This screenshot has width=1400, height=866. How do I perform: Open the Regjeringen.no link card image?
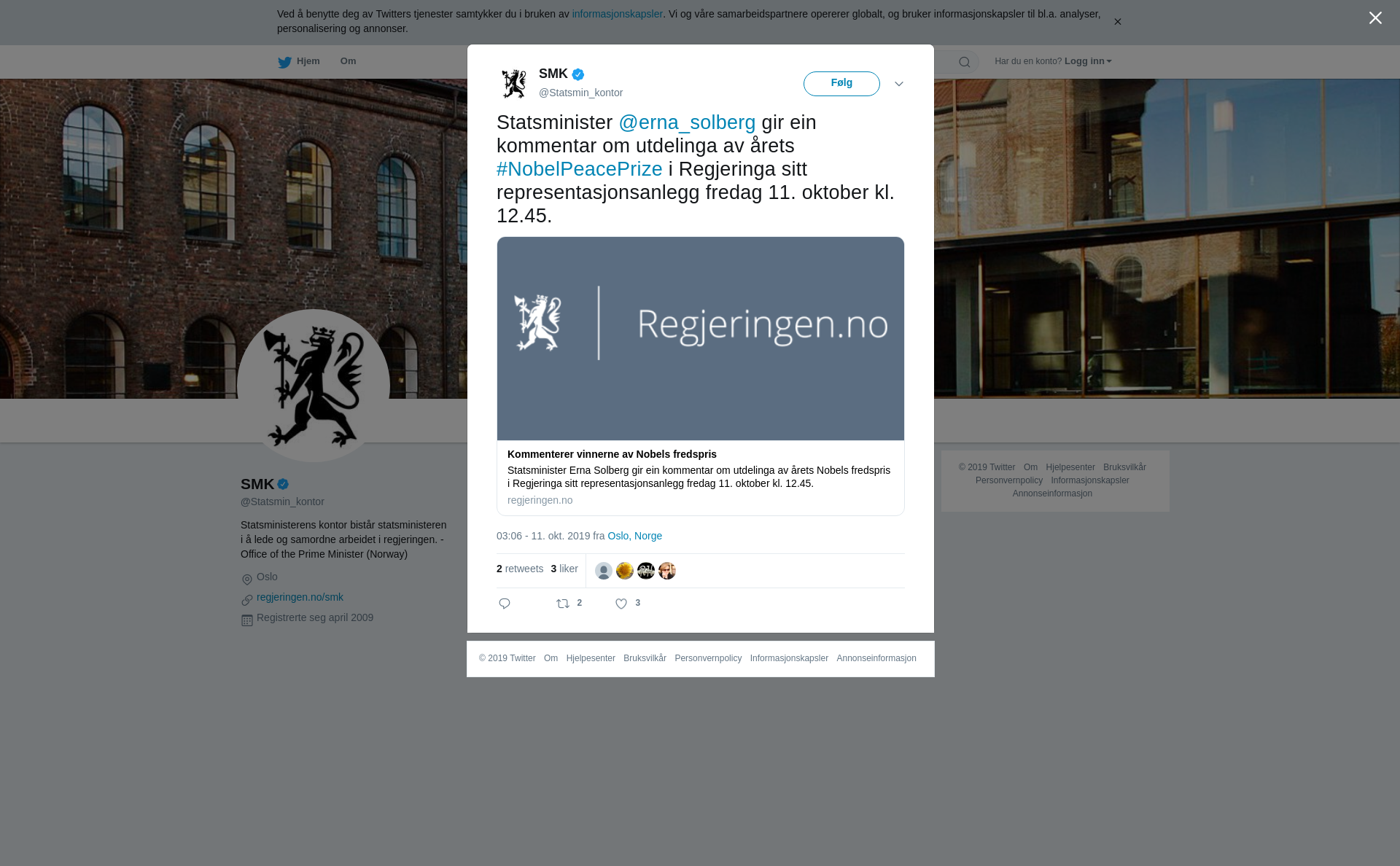(x=701, y=338)
